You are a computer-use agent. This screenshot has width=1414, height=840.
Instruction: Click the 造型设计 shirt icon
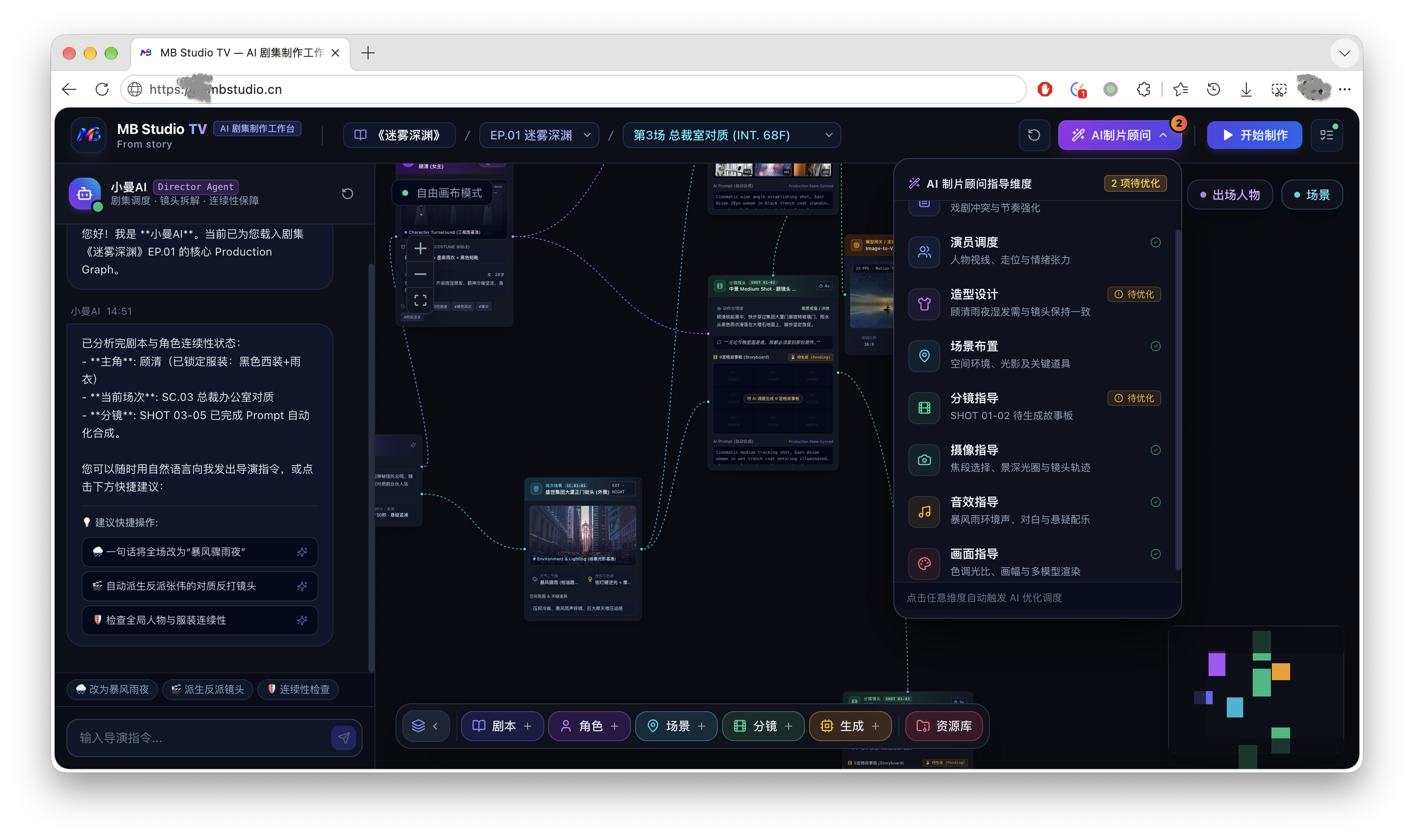pos(924,304)
